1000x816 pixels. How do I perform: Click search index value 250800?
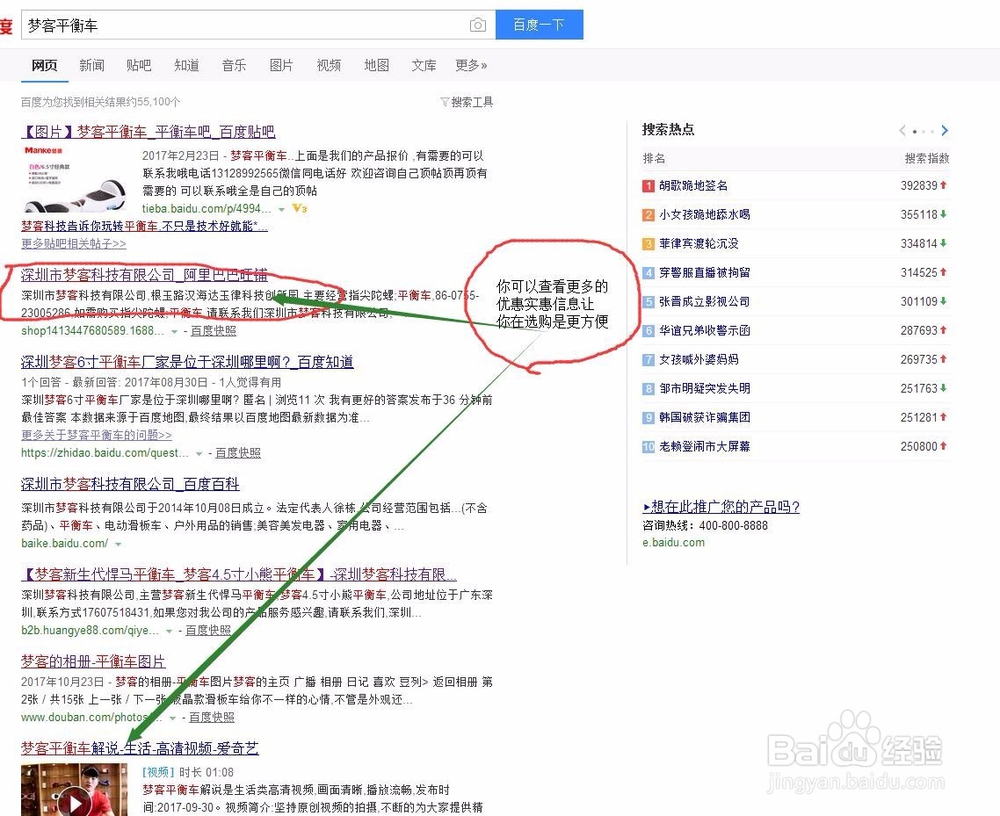point(919,447)
